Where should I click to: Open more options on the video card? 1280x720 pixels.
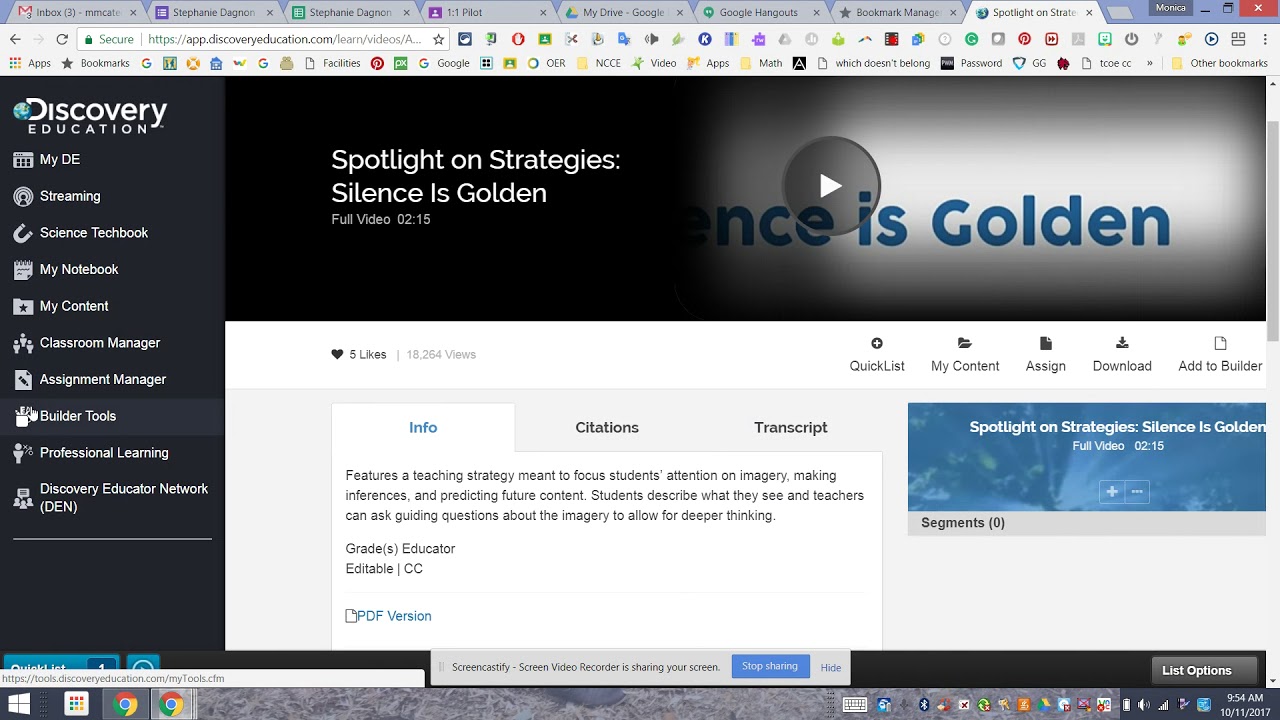1137,491
